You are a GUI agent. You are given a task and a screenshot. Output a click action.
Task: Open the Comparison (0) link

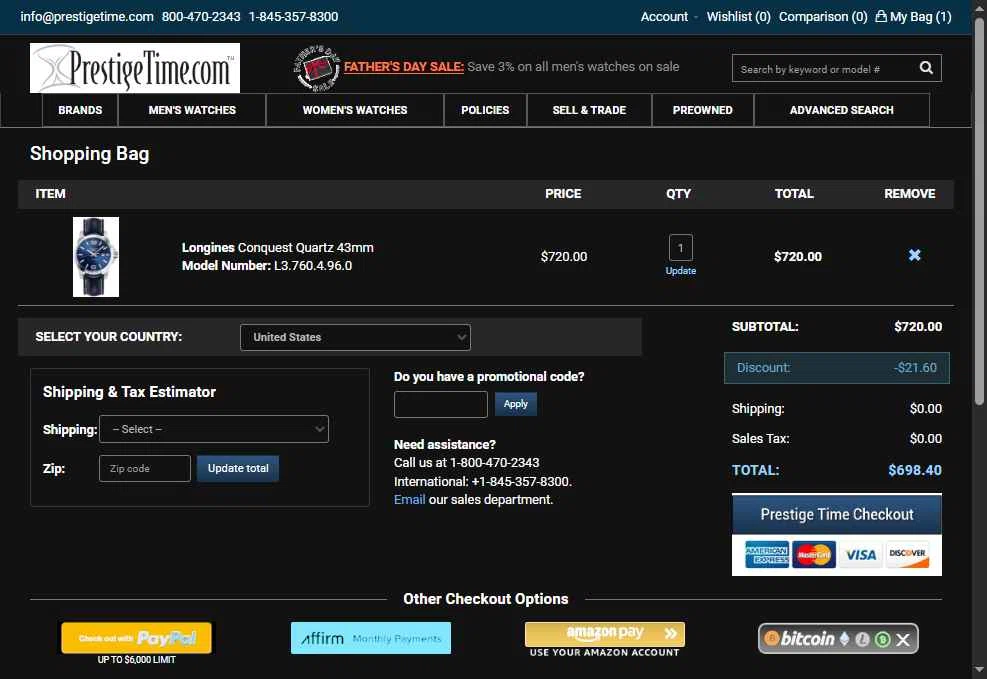823,16
